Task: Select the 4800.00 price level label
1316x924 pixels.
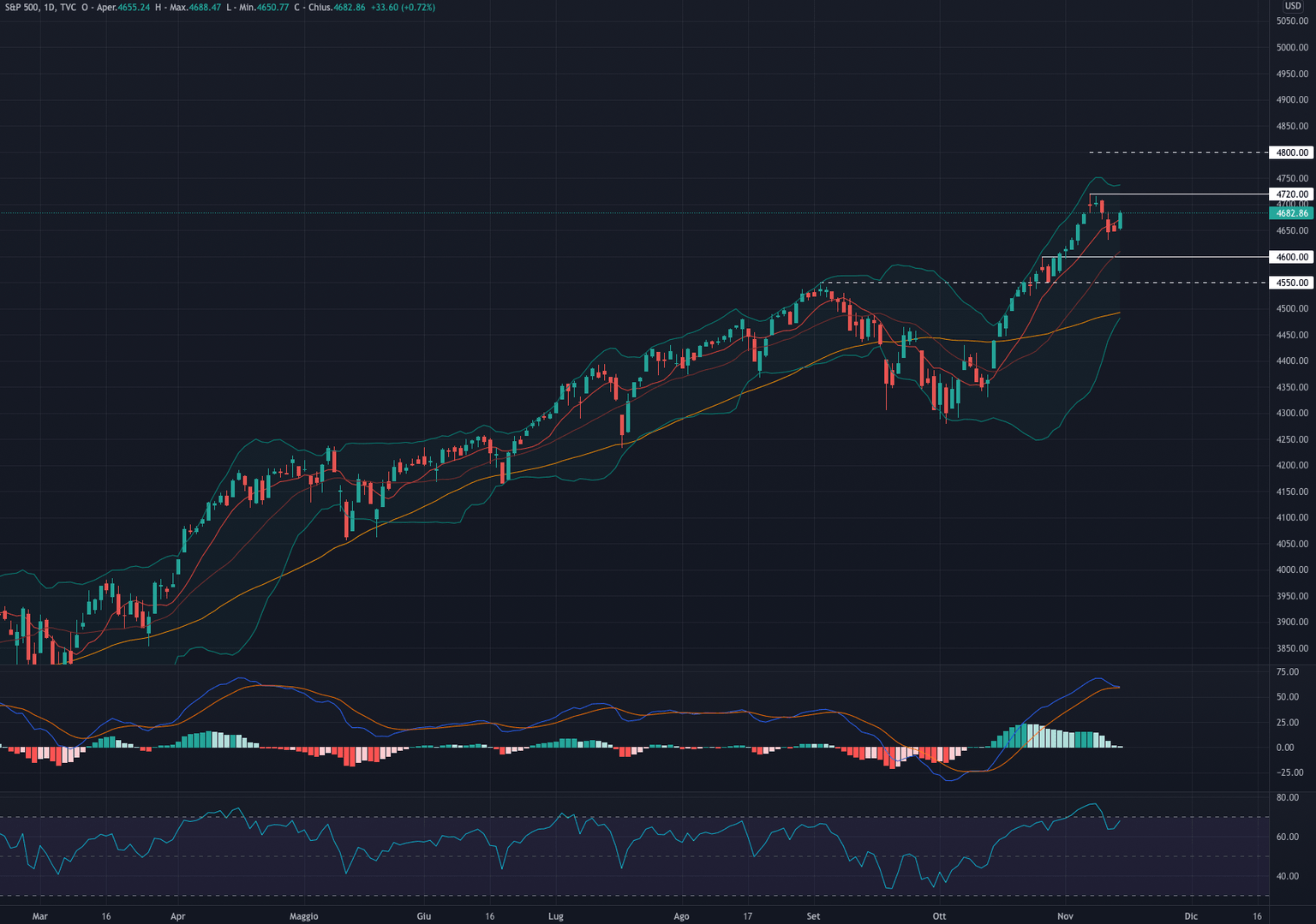Action: pos(1289,153)
